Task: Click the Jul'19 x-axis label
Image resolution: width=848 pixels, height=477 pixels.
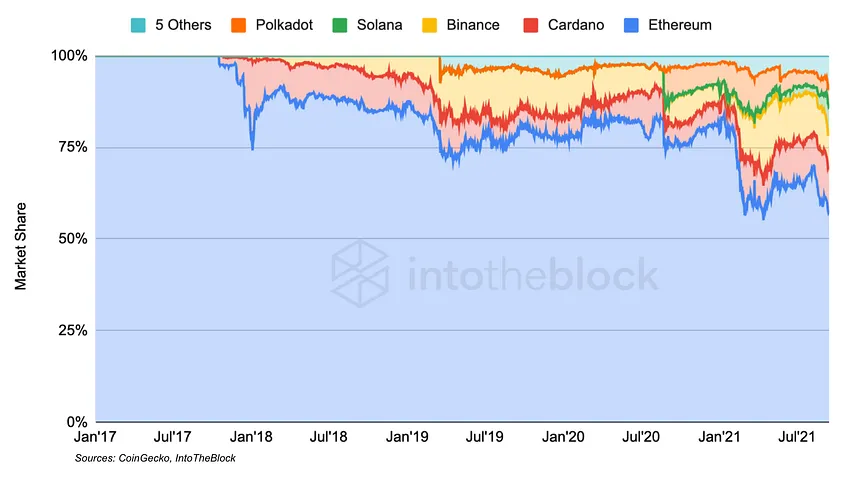Action: coord(485,436)
